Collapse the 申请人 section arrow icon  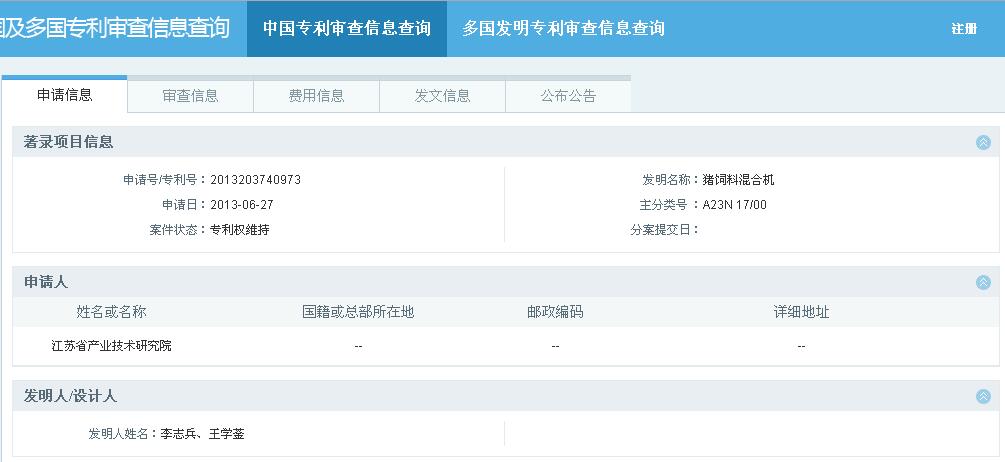(983, 282)
